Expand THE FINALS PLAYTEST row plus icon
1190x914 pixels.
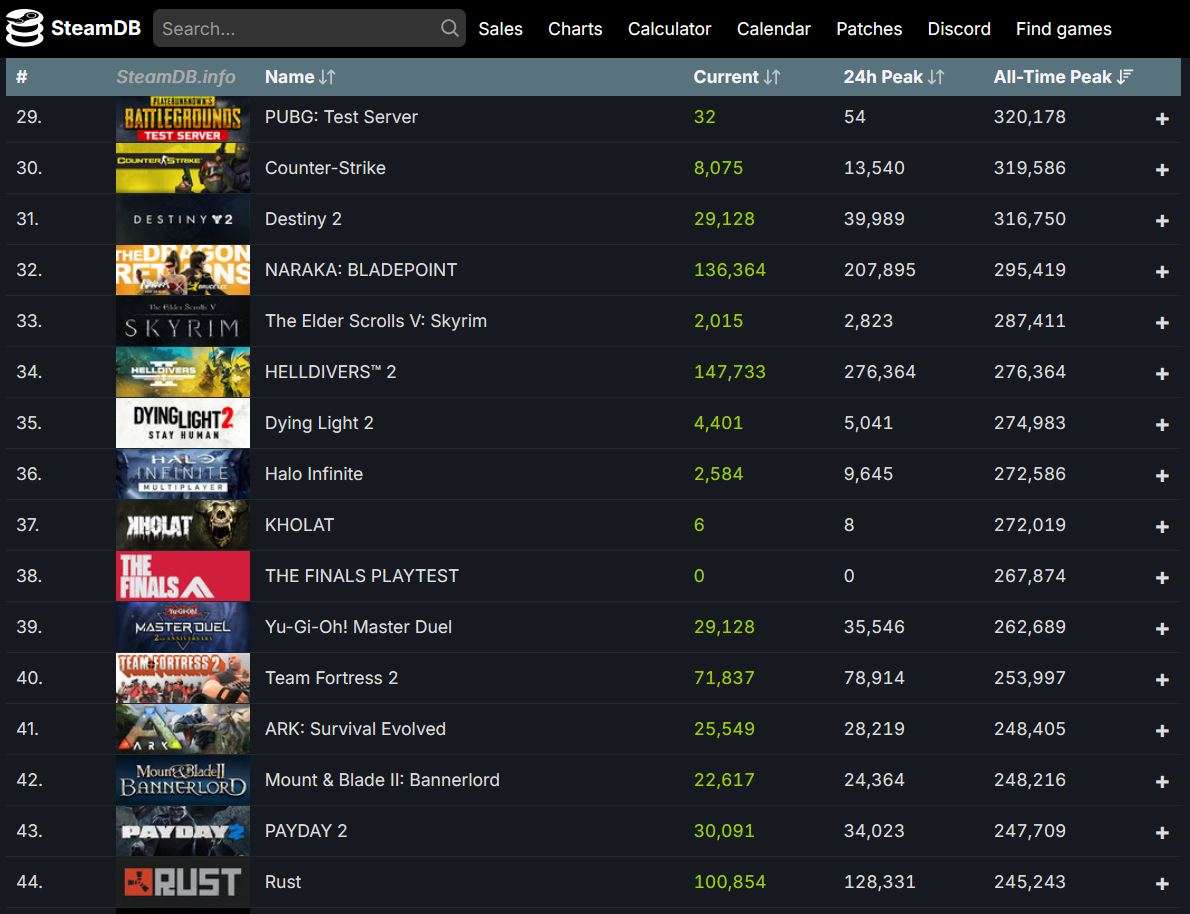point(1162,577)
